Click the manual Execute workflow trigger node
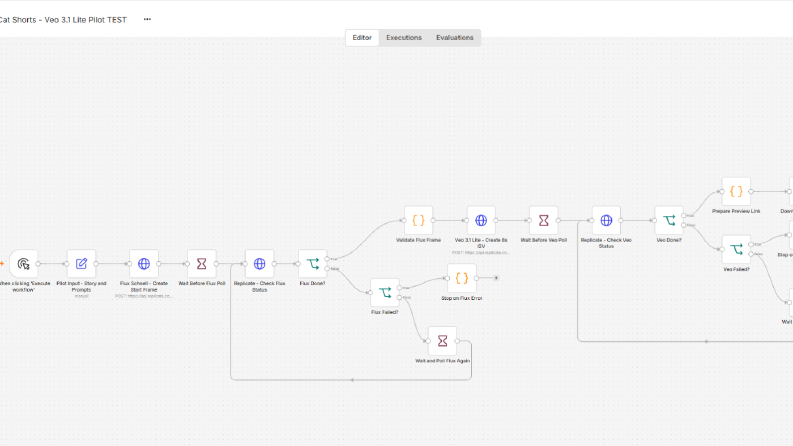 click(x=23, y=263)
